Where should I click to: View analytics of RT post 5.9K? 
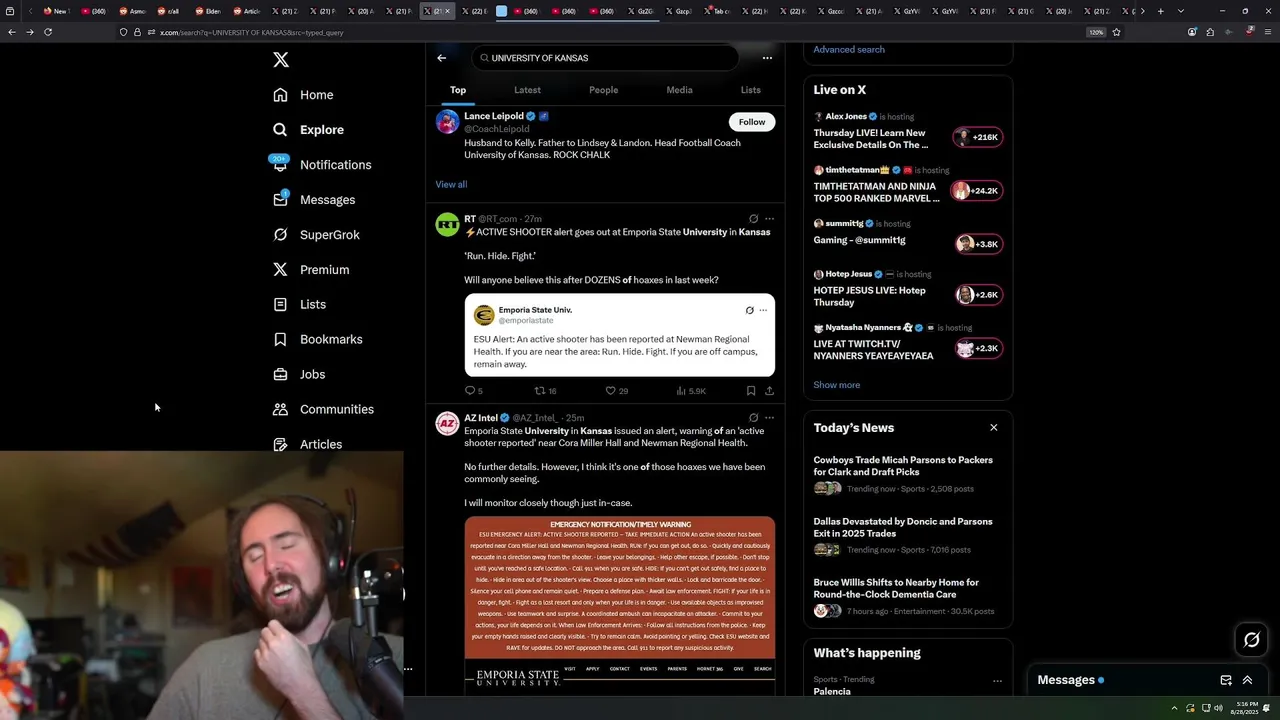coord(691,391)
